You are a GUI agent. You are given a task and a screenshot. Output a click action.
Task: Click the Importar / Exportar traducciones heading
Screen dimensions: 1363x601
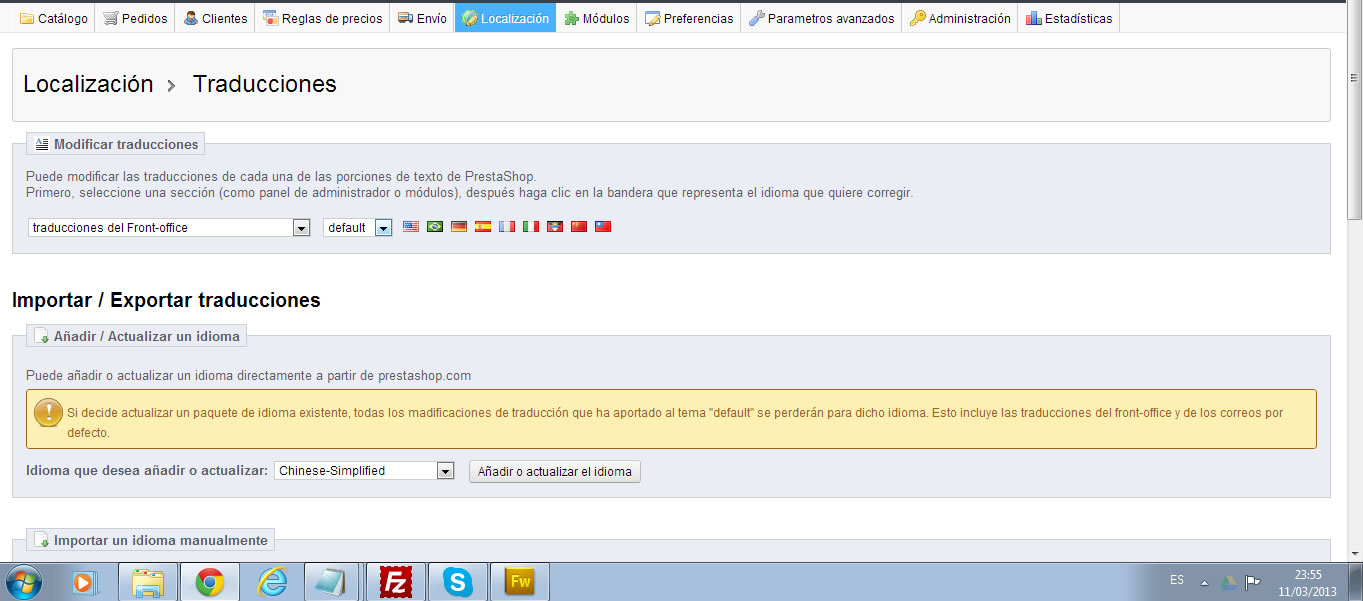pyautogui.click(x=166, y=300)
